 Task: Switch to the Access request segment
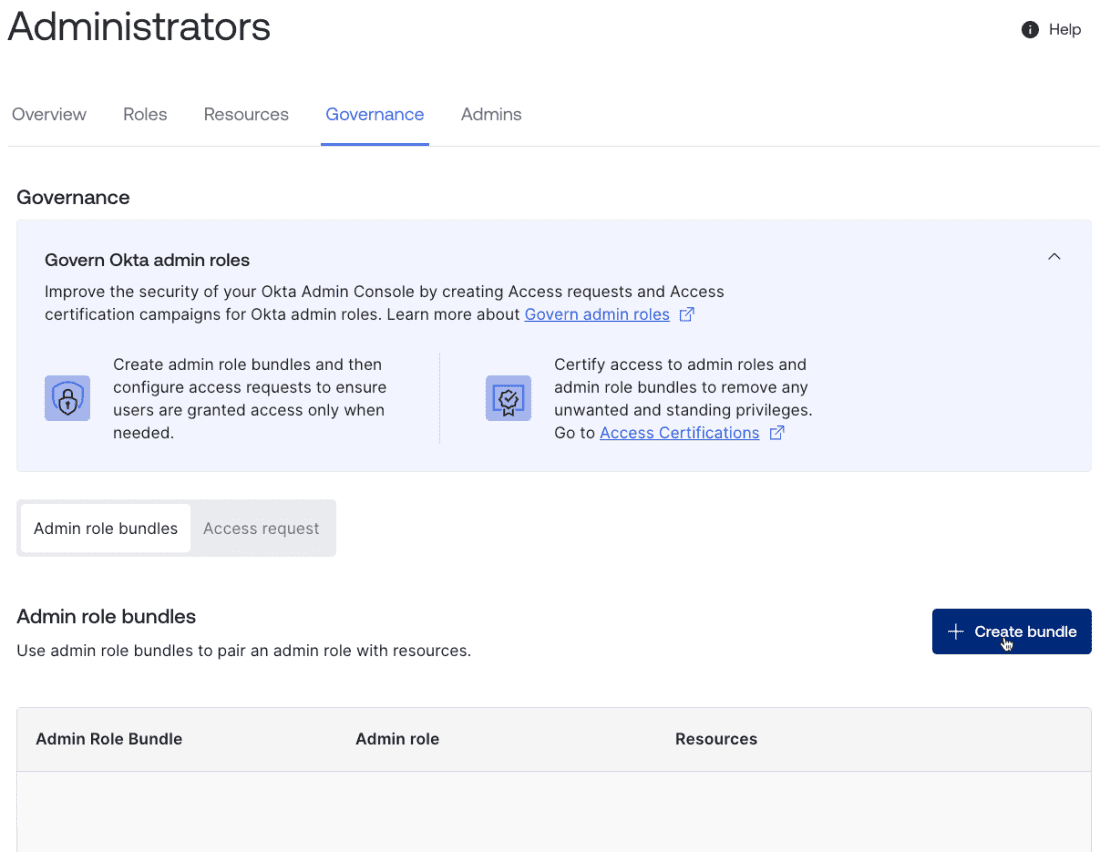coord(261,528)
